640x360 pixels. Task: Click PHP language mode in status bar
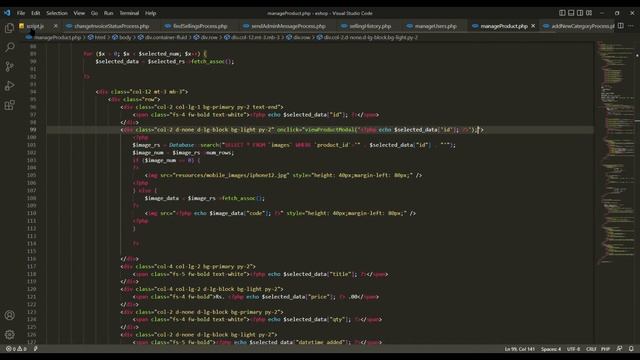click(x=605, y=349)
